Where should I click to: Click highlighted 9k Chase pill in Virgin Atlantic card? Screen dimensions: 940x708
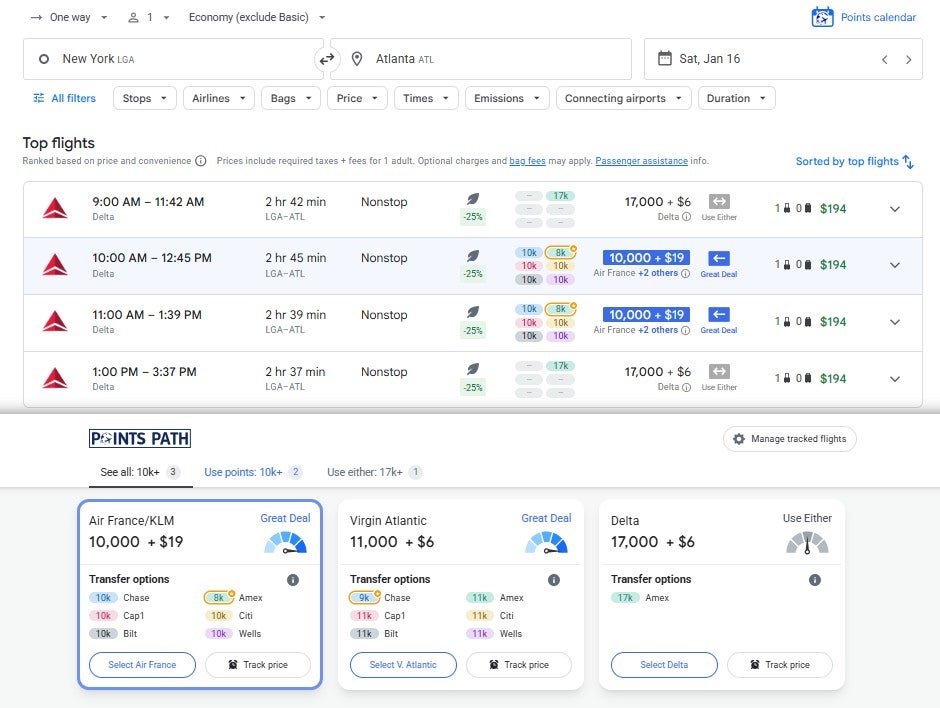(364, 598)
